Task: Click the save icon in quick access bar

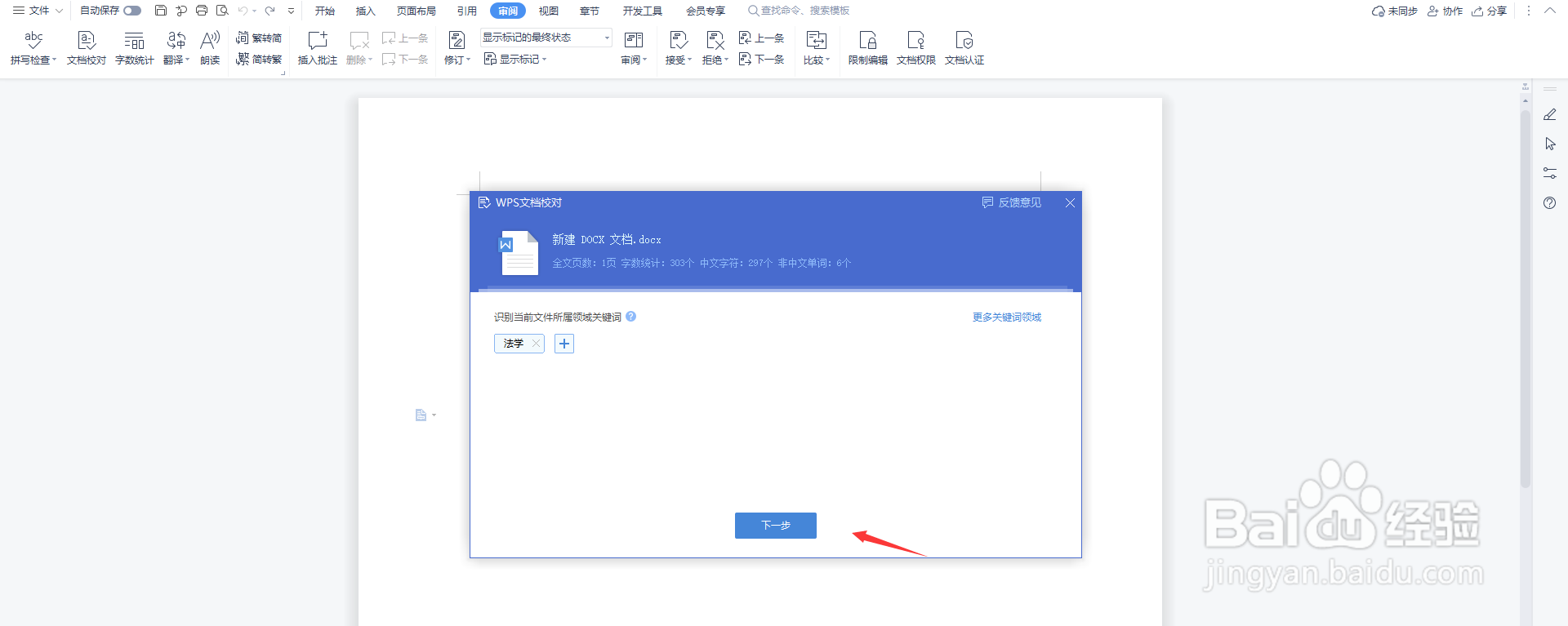Action: pyautogui.click(x=161, y=11)
